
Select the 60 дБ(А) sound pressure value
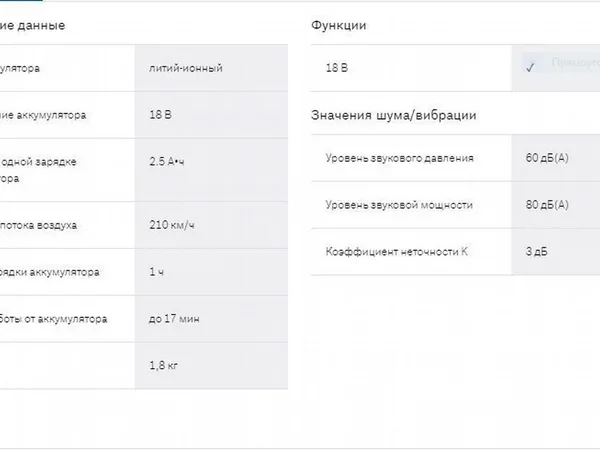click(547, 158)
